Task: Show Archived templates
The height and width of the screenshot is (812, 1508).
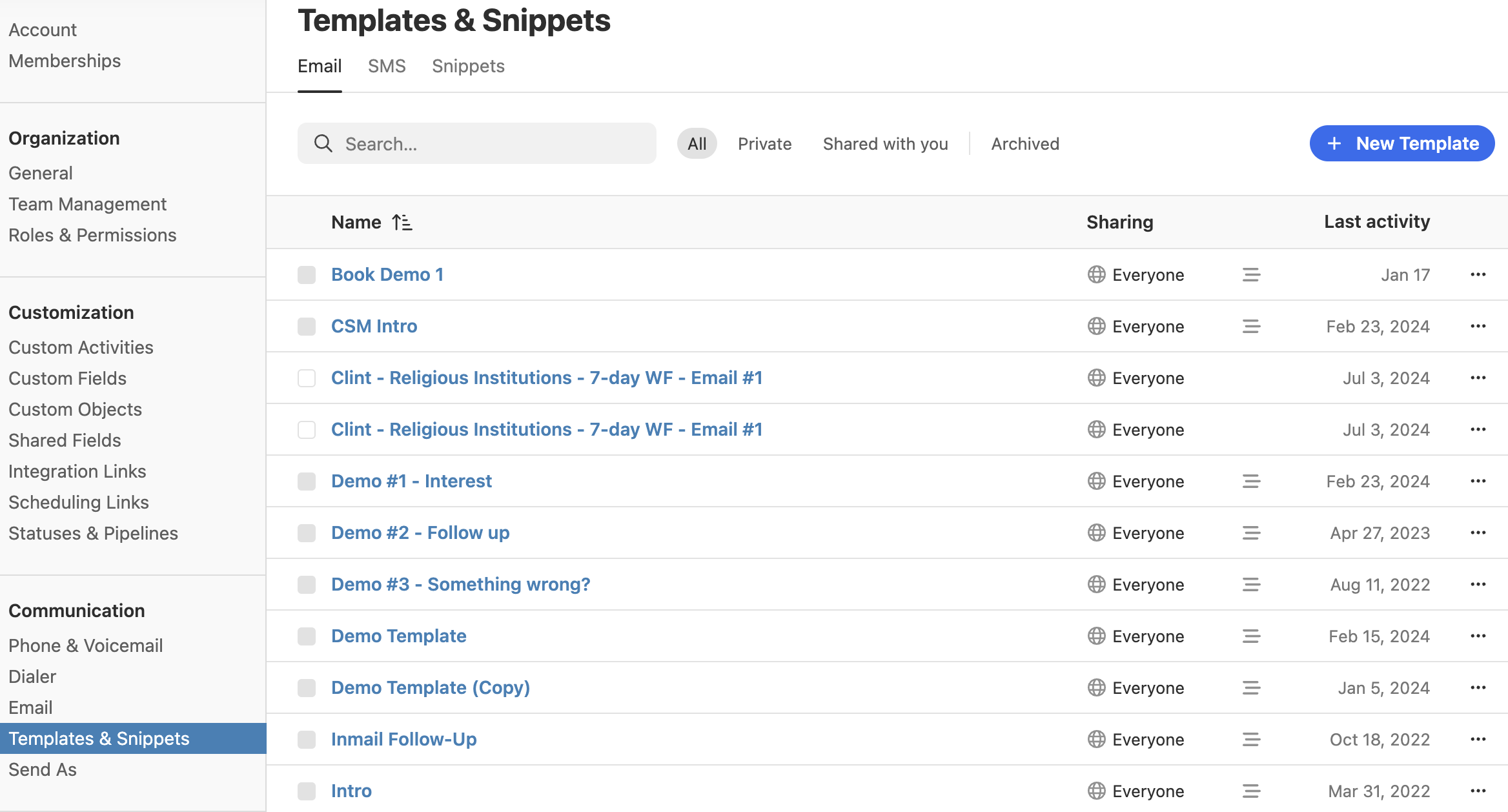Action: [x=1025, y=143]
